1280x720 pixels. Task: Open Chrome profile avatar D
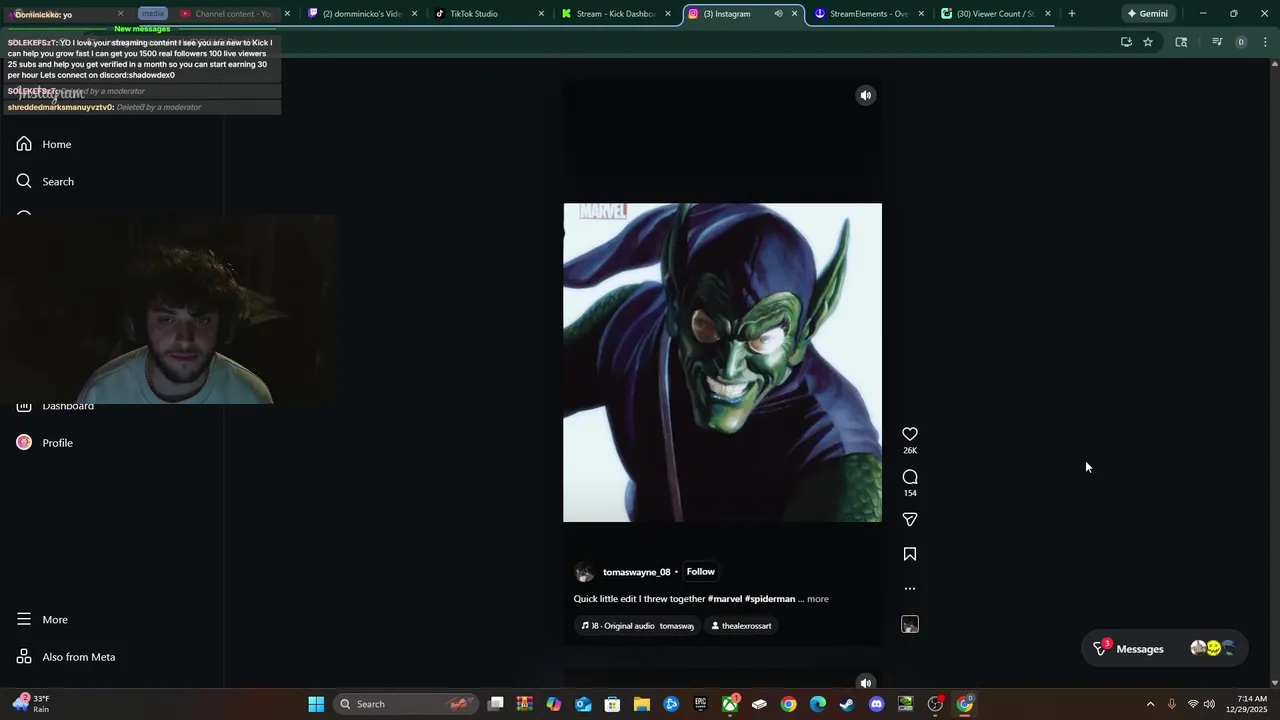click(x=1241, y=42)
